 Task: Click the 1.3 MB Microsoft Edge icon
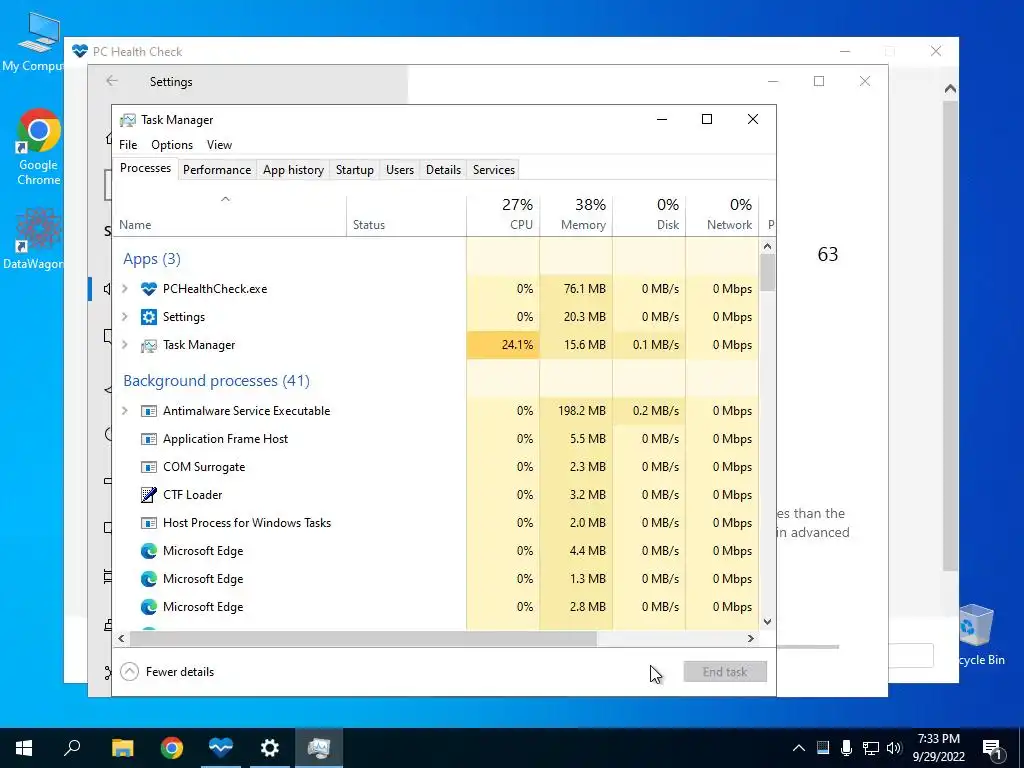tap(149, 579)
